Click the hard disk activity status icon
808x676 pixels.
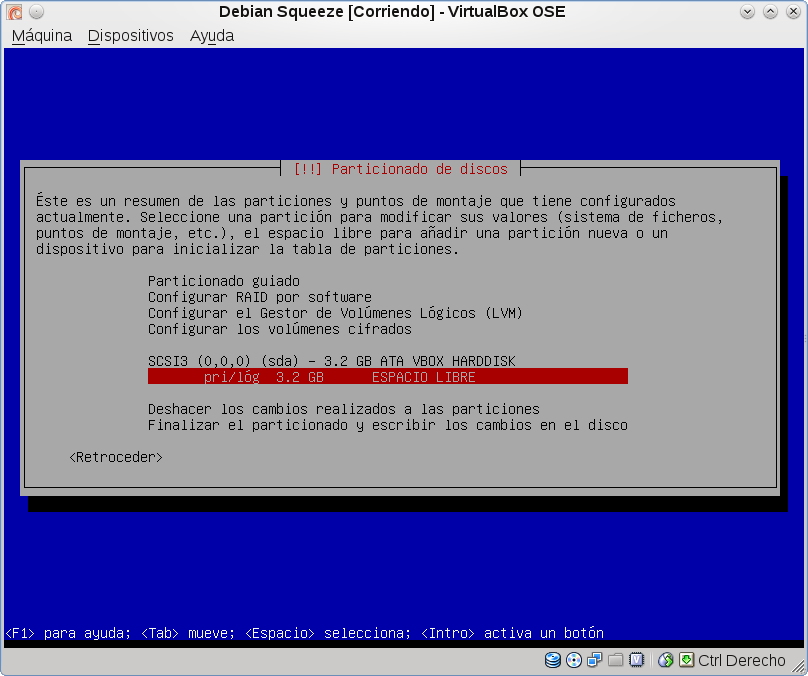[553, 660]
